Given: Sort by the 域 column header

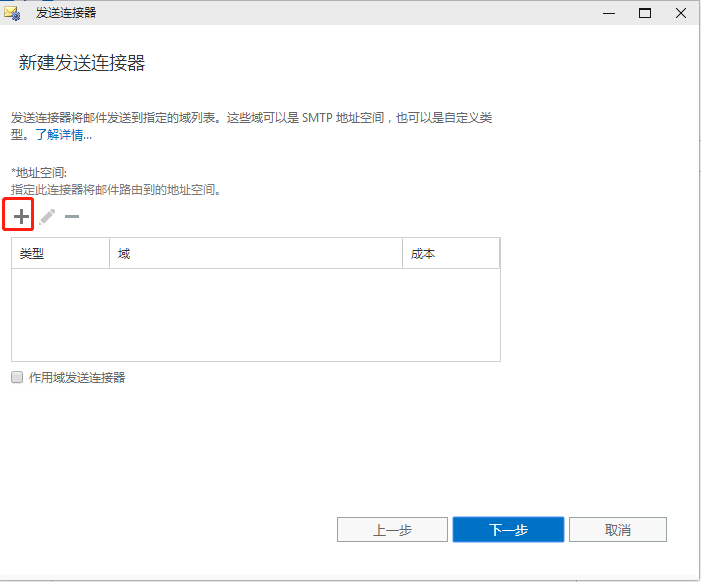Looking at the screenshot, I should [x=256, y=253].
